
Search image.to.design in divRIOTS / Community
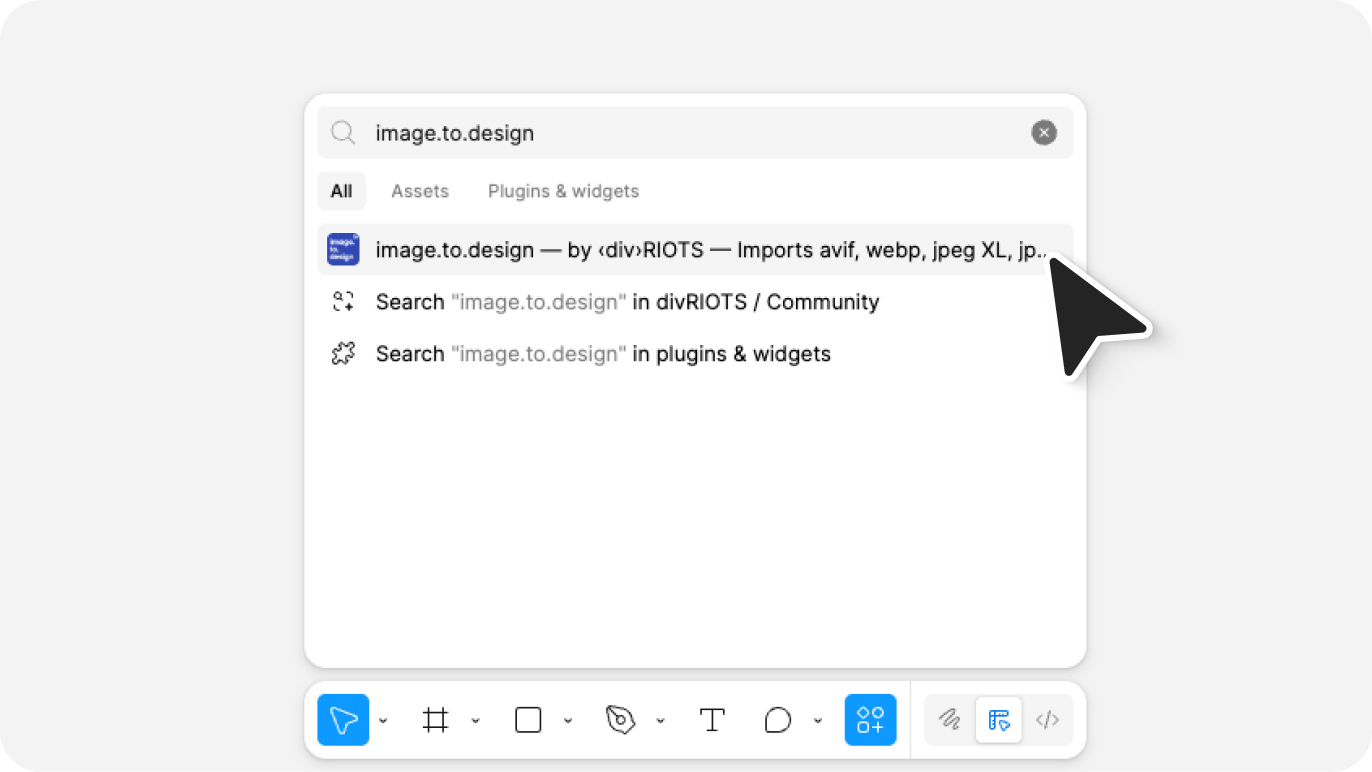click(x=626, y=302)
